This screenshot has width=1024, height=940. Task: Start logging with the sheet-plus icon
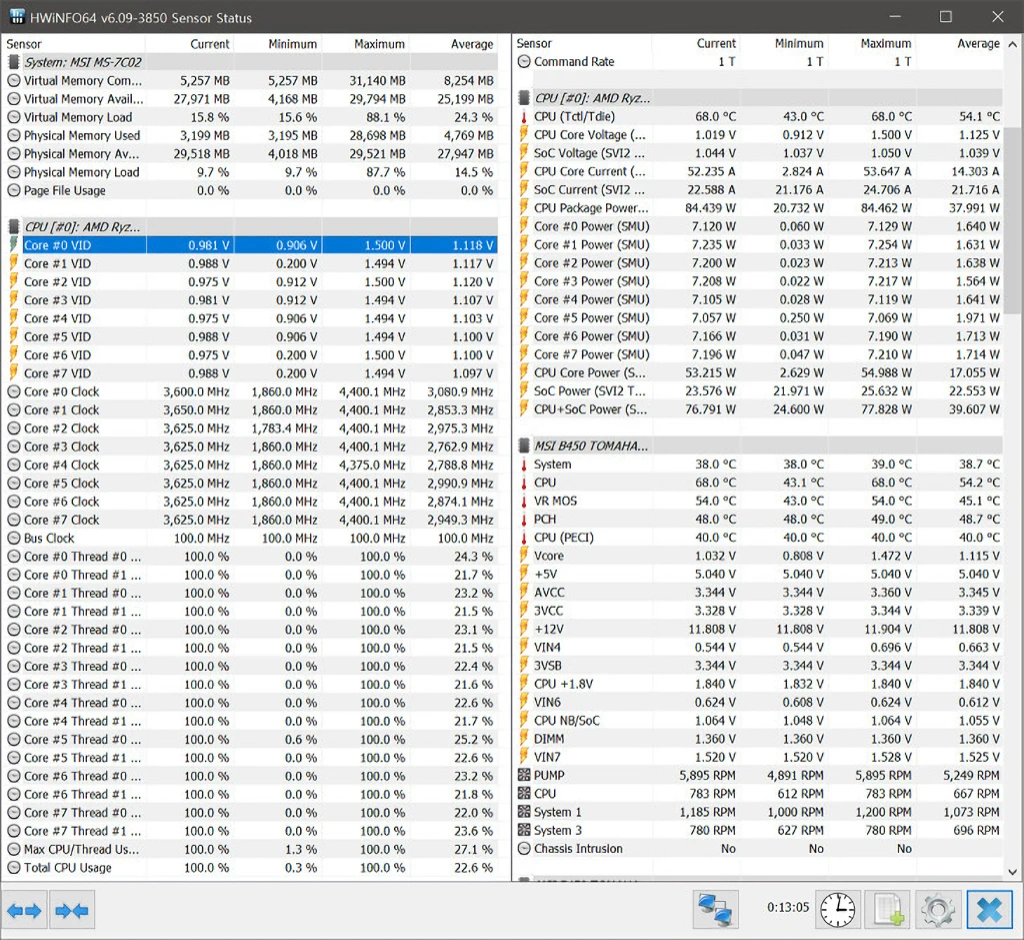(888, 909)
